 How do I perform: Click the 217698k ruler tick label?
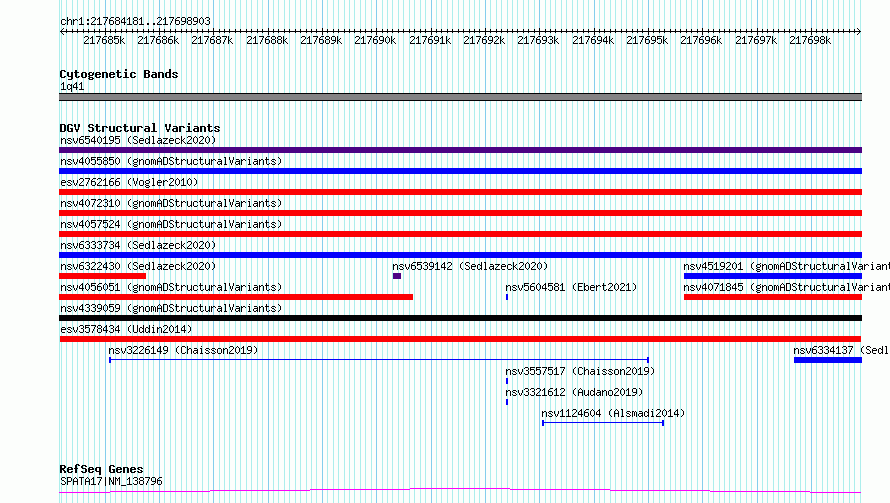(810, 40)
